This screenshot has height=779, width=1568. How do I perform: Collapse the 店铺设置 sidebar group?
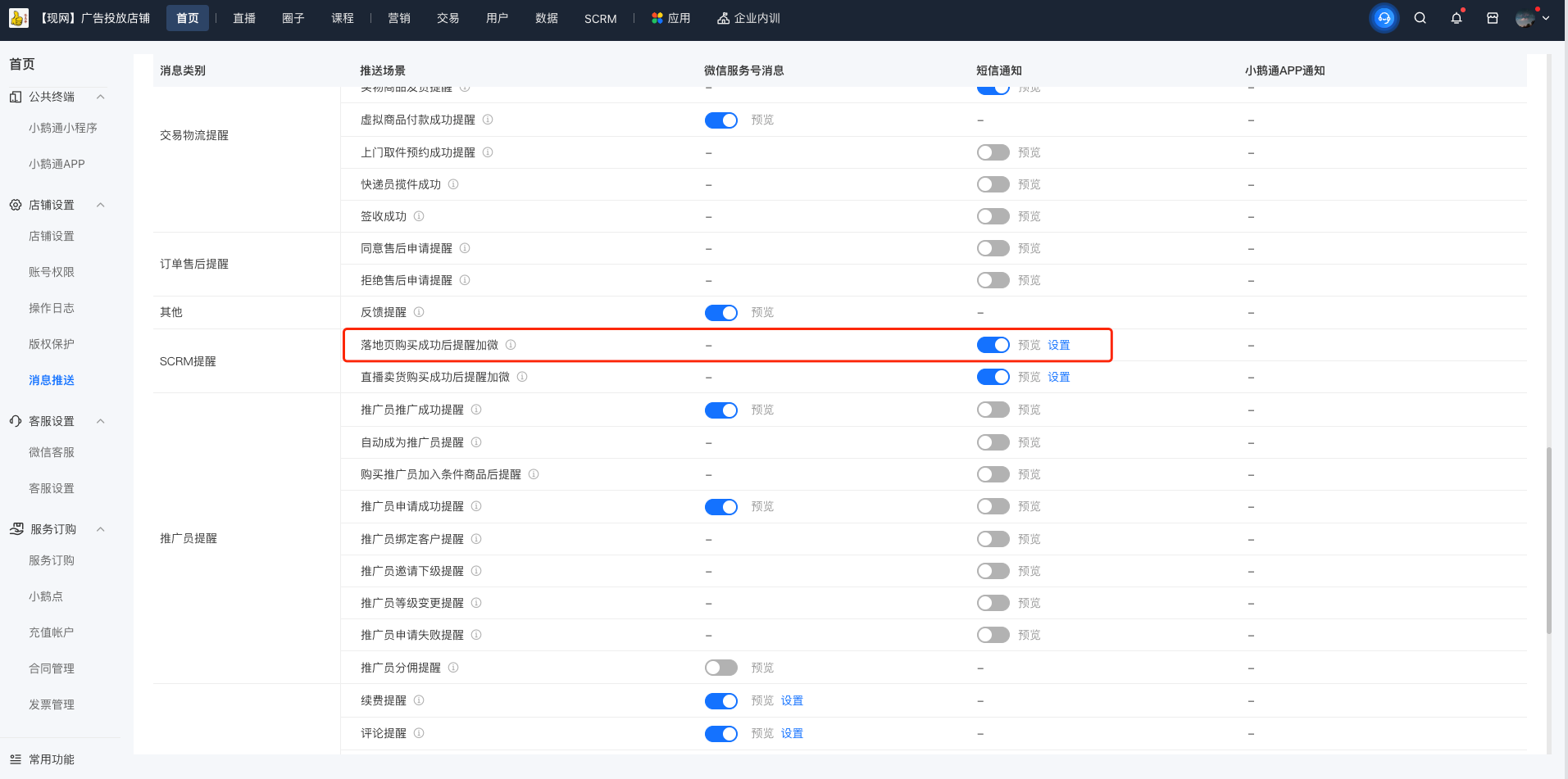pyautogui.click(x=101, y=205)
